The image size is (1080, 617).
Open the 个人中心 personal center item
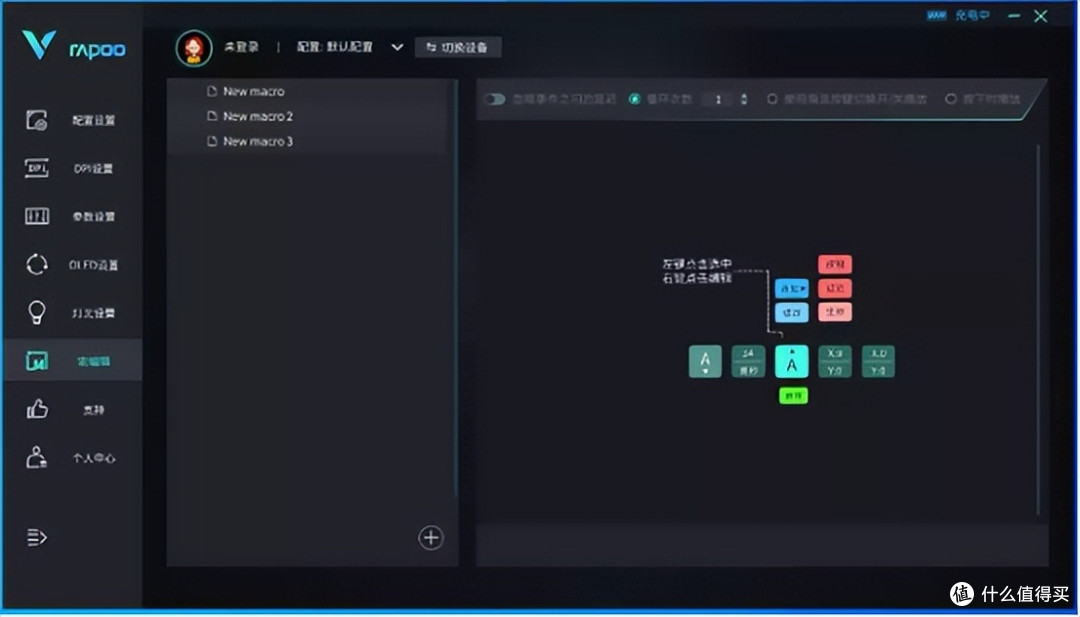(72, 457)
